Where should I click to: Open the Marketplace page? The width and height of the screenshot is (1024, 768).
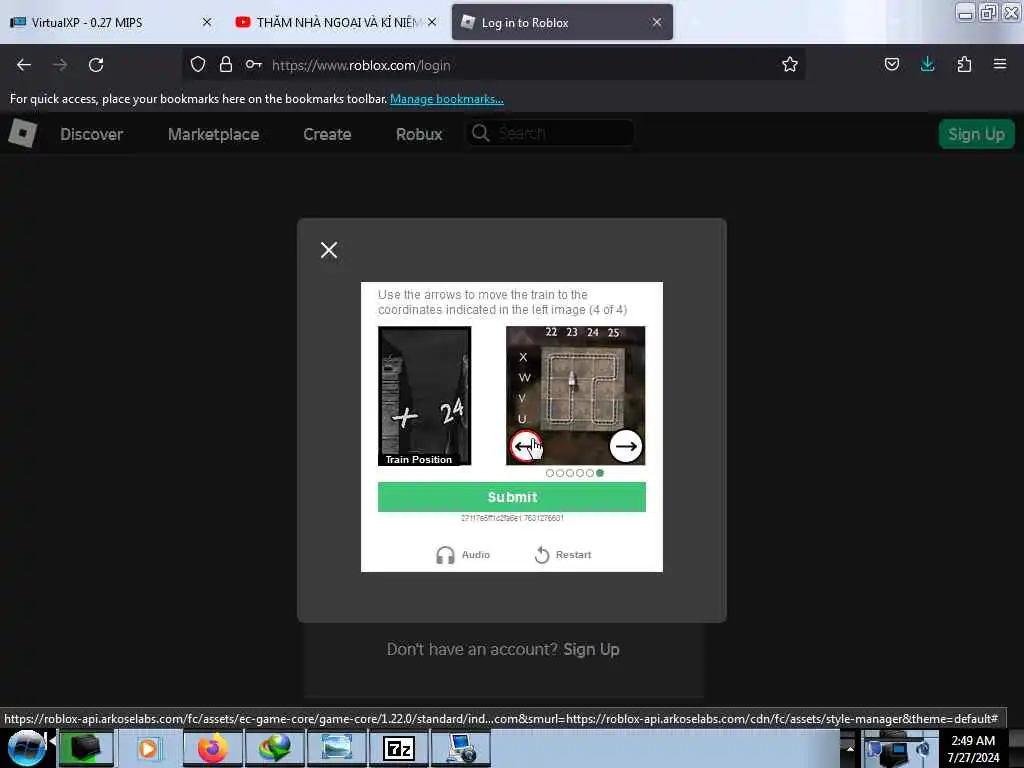214,134
